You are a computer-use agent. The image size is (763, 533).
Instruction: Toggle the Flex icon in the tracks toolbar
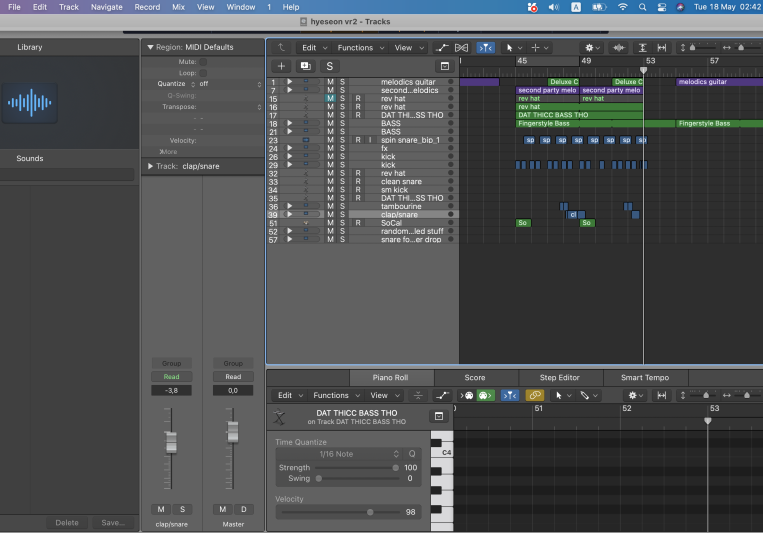click(461, 47)
